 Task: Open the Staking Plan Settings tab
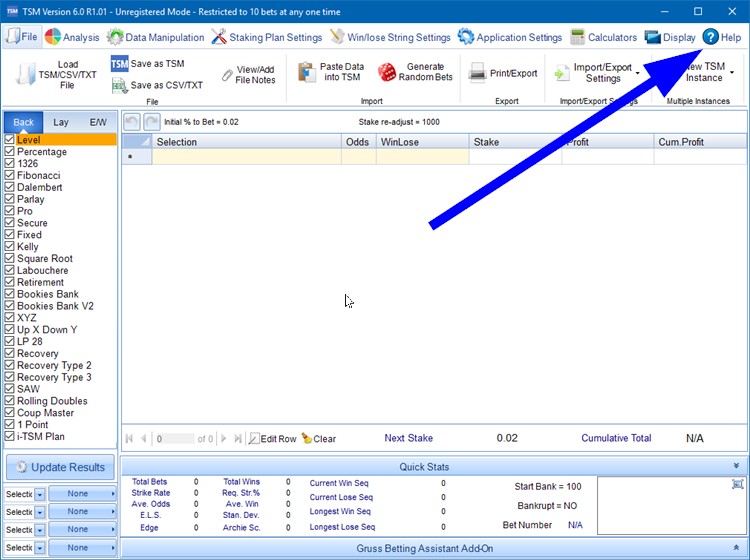[x=267, y=37]
